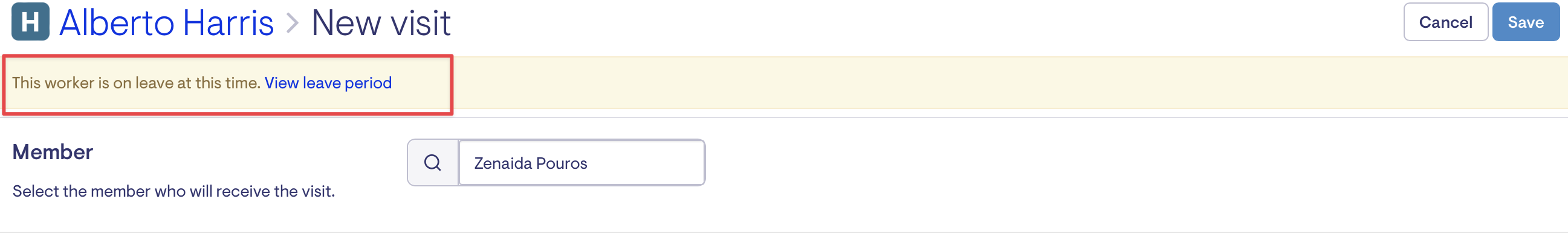Click the word visit in page title

click(420, 23)
